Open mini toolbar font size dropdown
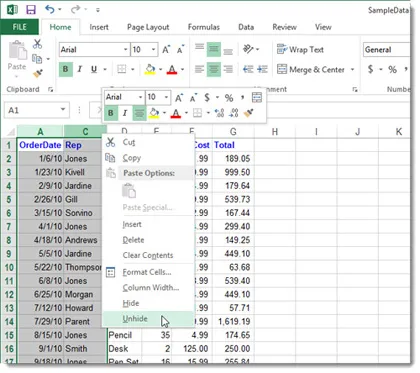This screenshot has width=420, height=373. coord(166,97)
